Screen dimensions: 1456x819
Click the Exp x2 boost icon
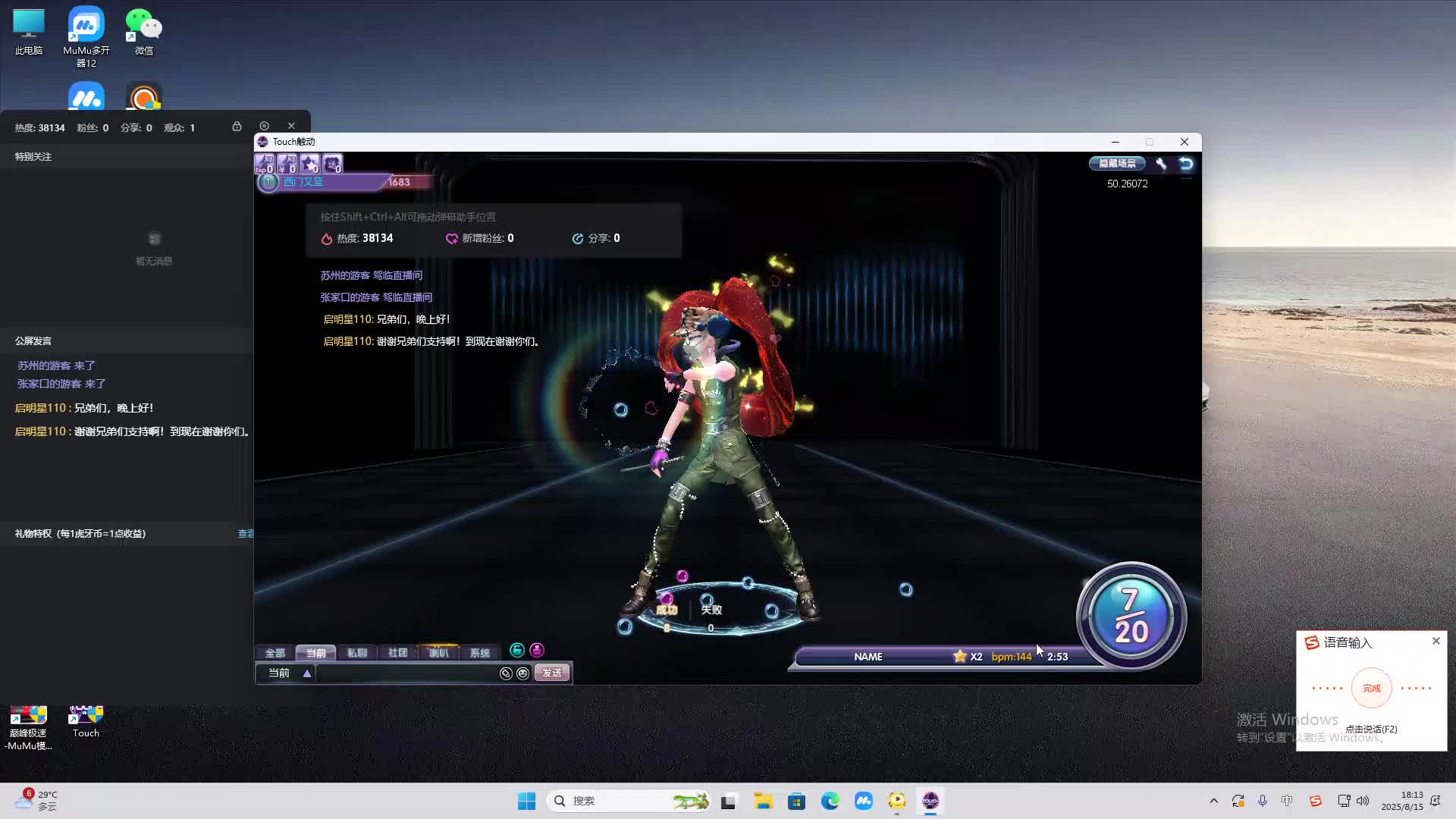coord(264,164)
